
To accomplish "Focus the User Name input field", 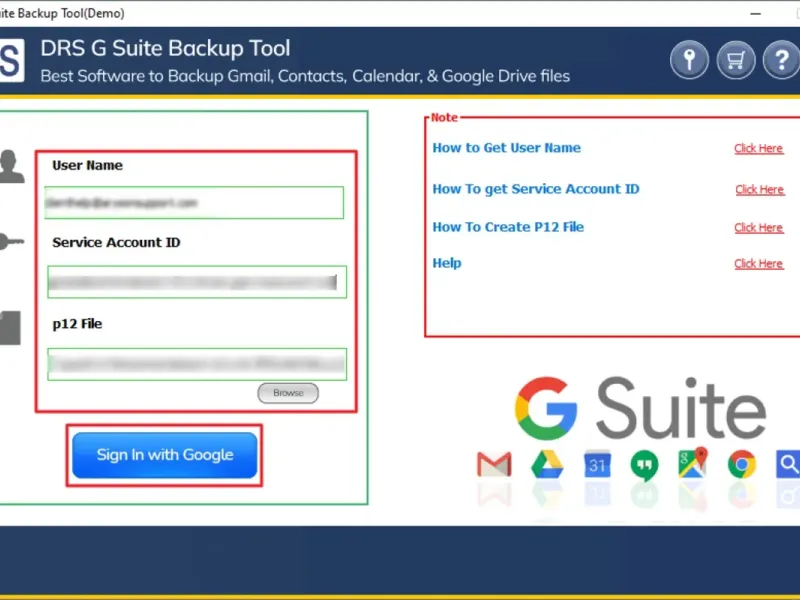I will [x=194, y=203].
